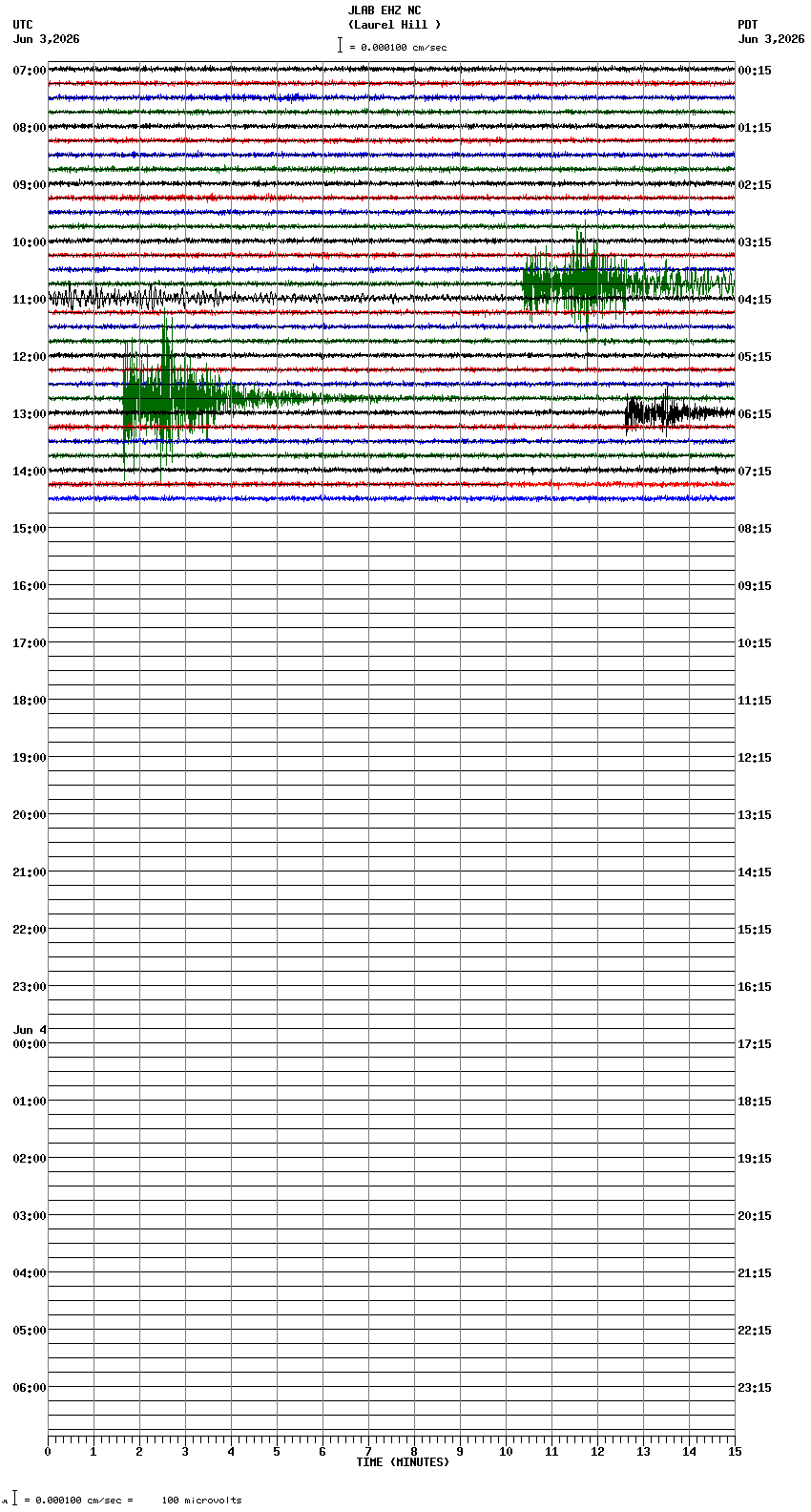Click the PDT header label
Image resolution: width=811 pixels, height=1512 pixels.
pyautogui.click(x=748, y=25)
